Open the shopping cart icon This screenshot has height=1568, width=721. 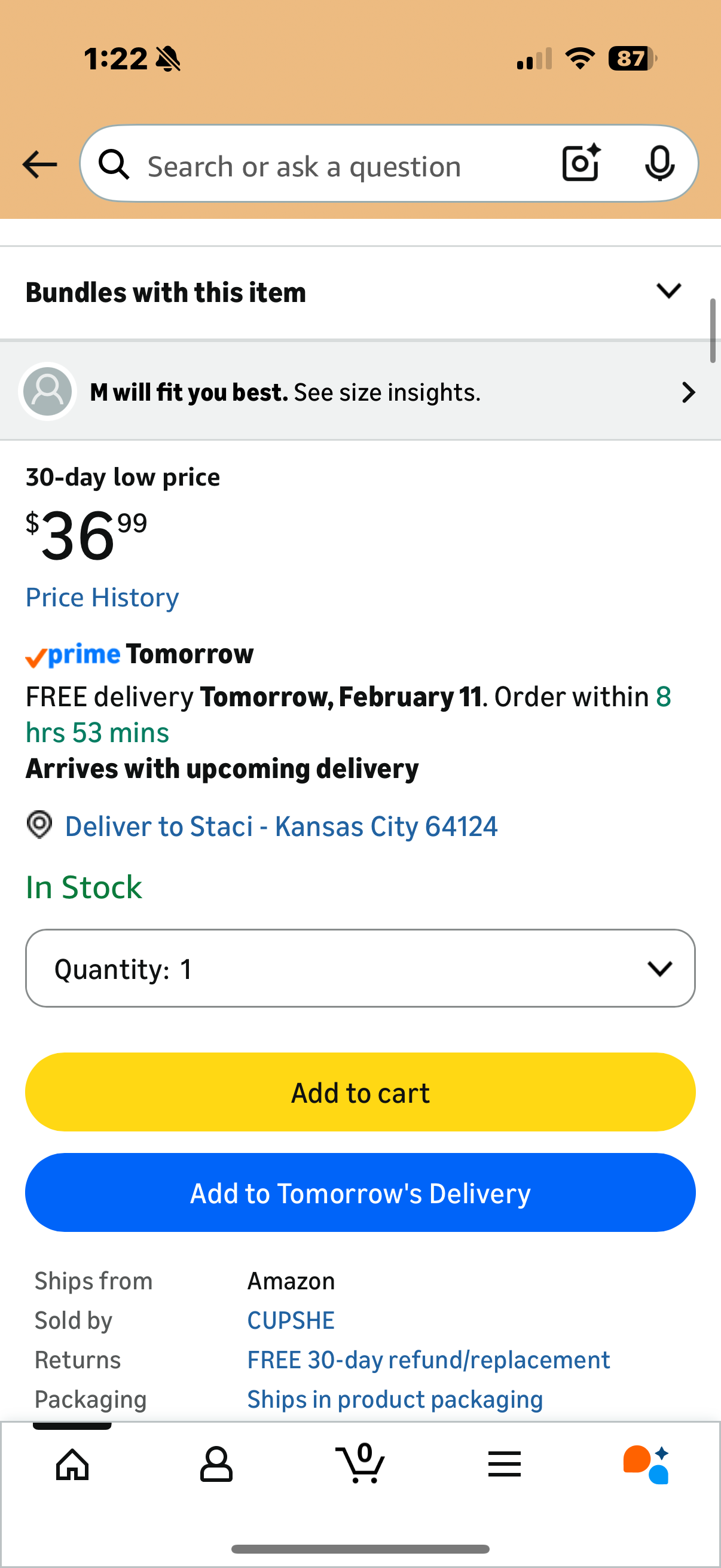(361, 1463)
